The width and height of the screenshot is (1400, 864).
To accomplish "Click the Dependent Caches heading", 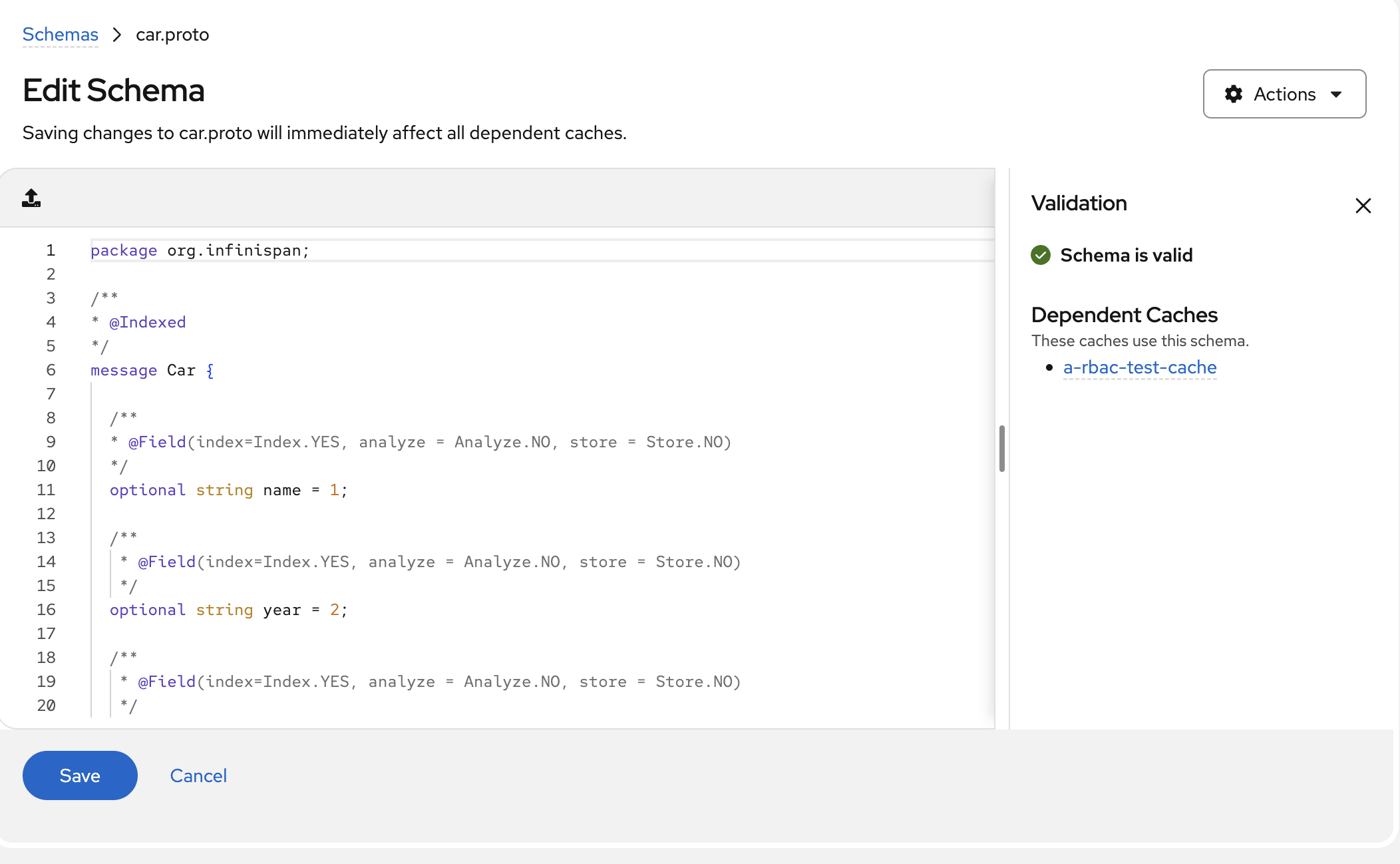I will (x=1124, y=314).
